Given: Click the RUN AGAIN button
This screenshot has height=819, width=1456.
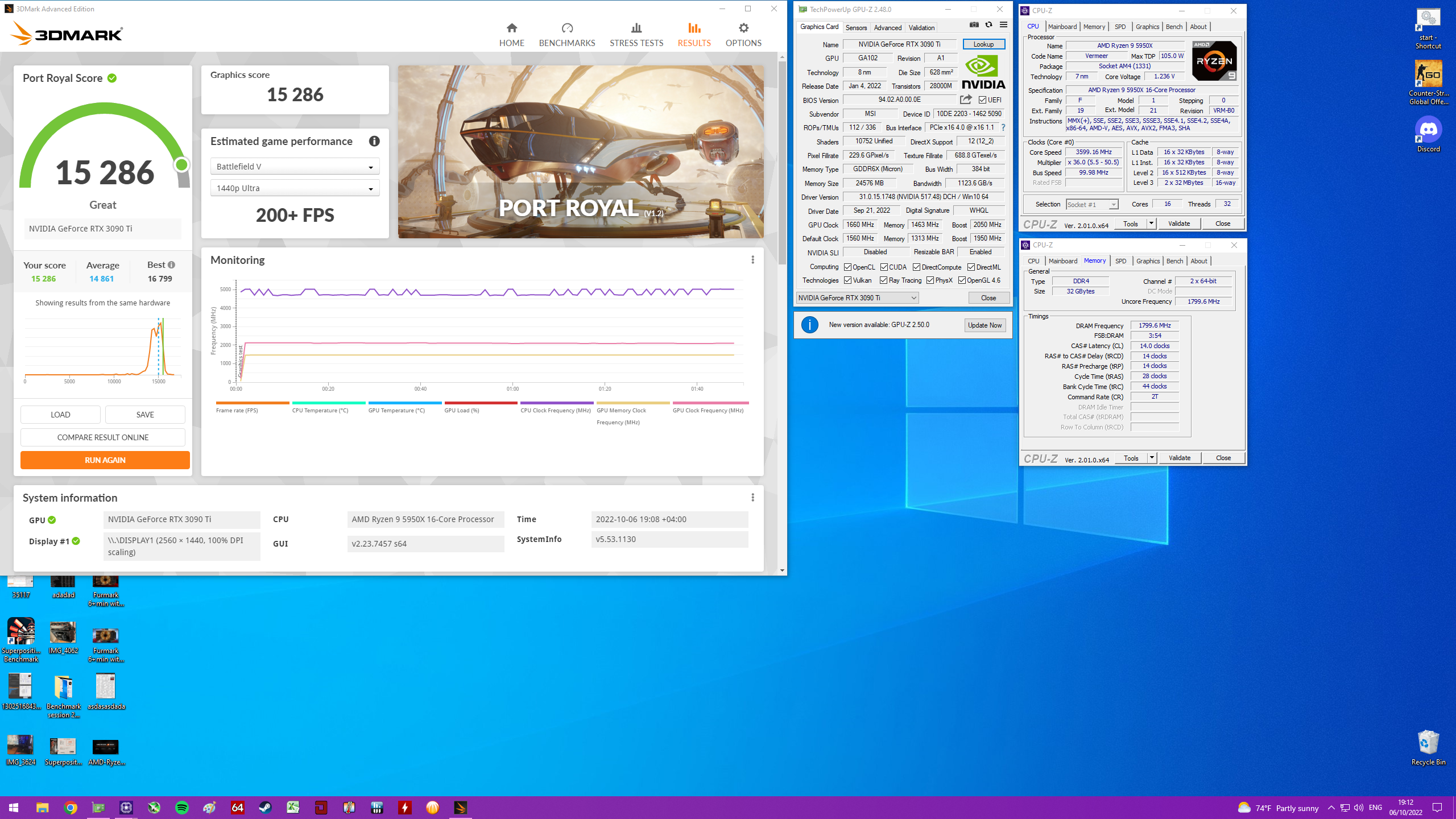Looking at the screenshot, I should click(x=105, y=460).
